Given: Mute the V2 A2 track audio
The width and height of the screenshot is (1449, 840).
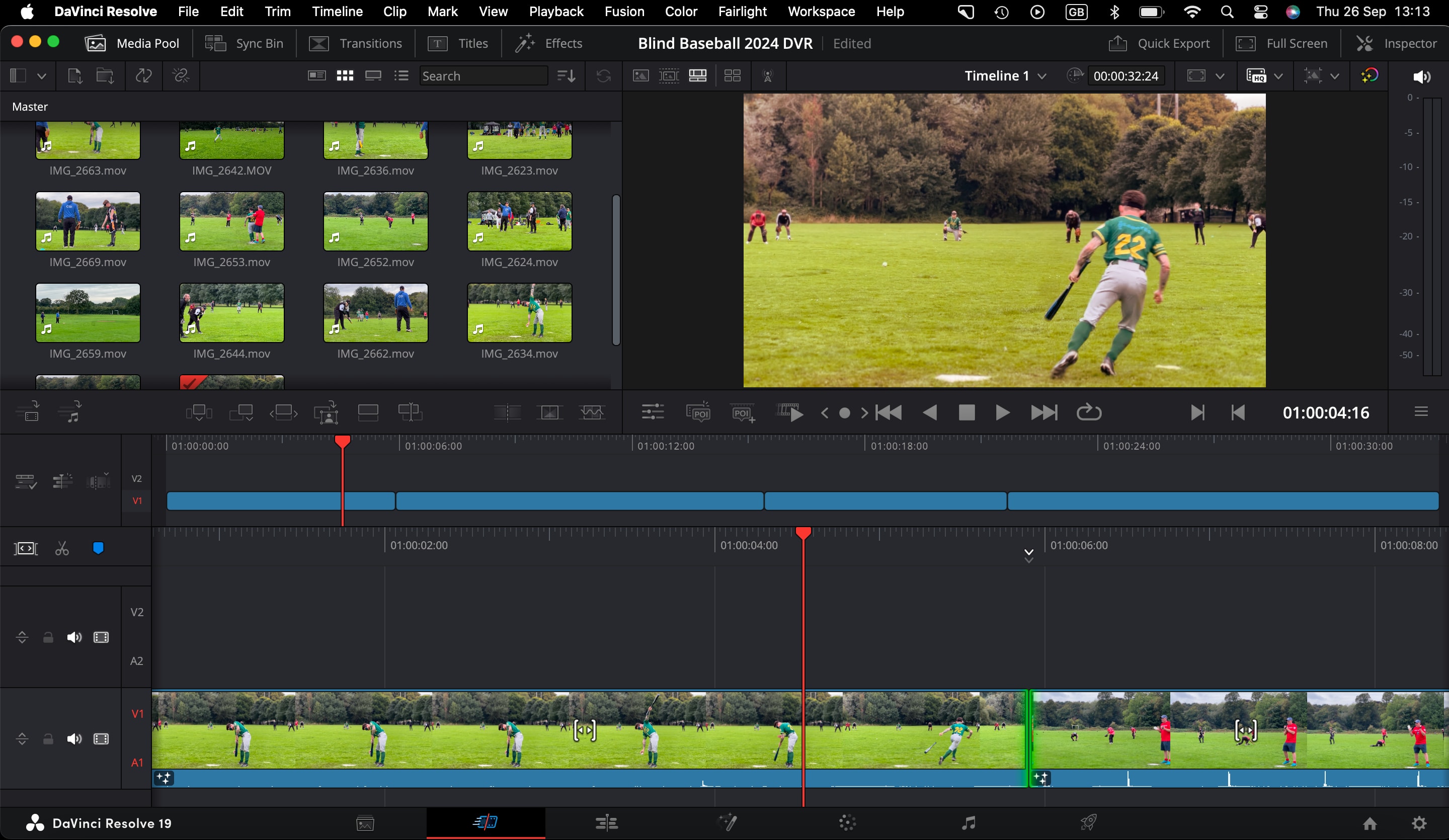Looking at the screenshot, I should tap(74, 637).
